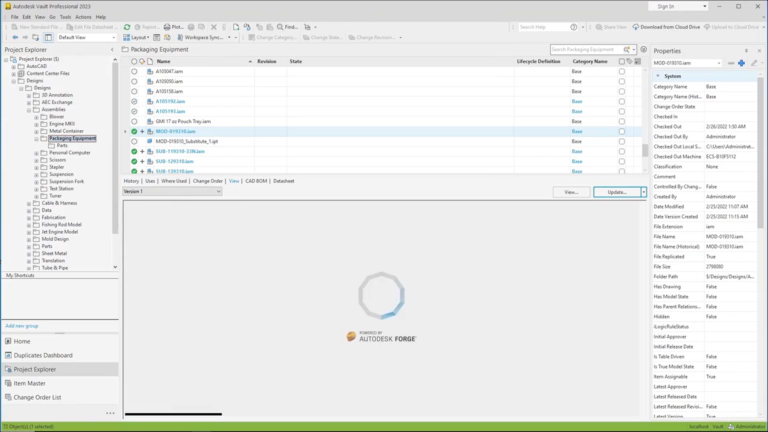
Task: Sort by Category Name column header
Action: pos(590,61)
